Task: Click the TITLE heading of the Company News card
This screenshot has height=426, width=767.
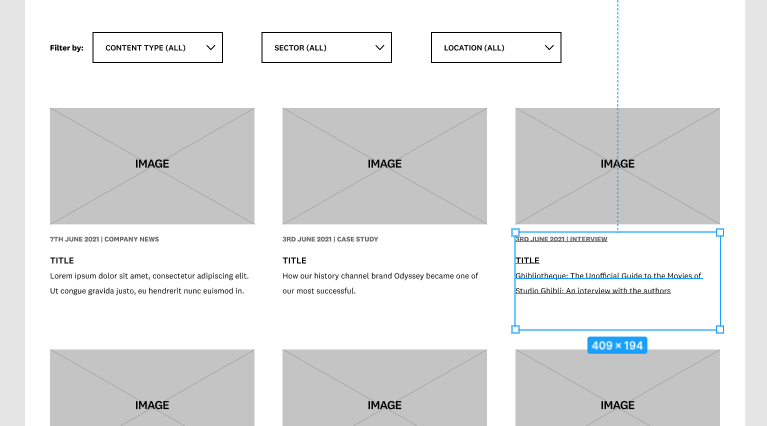Action: [62, 261]
